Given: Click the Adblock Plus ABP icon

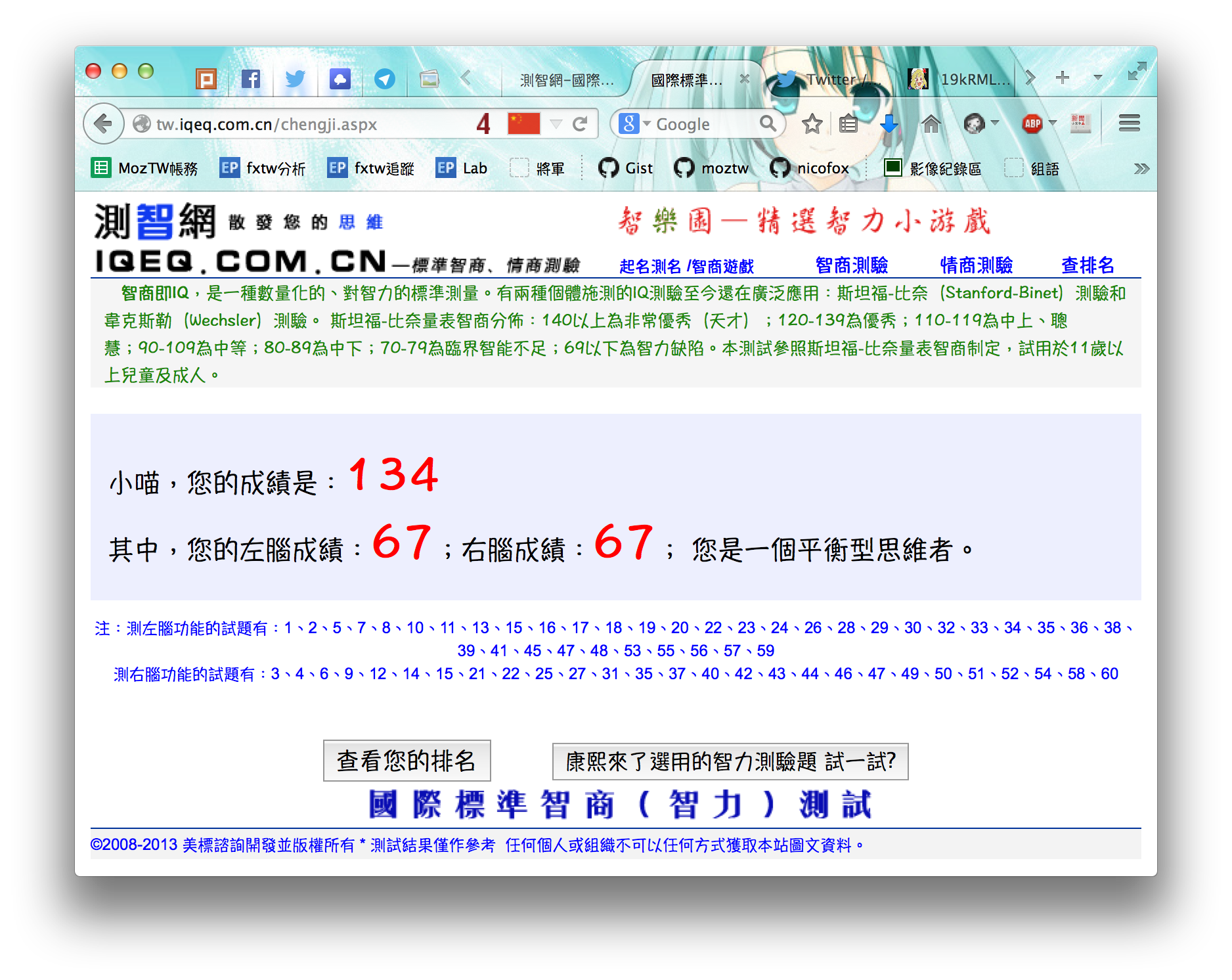Looking at the screenshot, I should click(x=1032, y=123).
